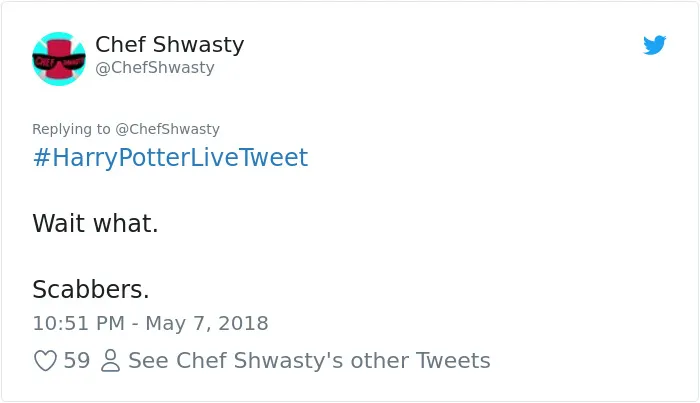Click the sunglasses in the avatar image
700x403 pixels.
pyautogui.click(x=59, y=62)
